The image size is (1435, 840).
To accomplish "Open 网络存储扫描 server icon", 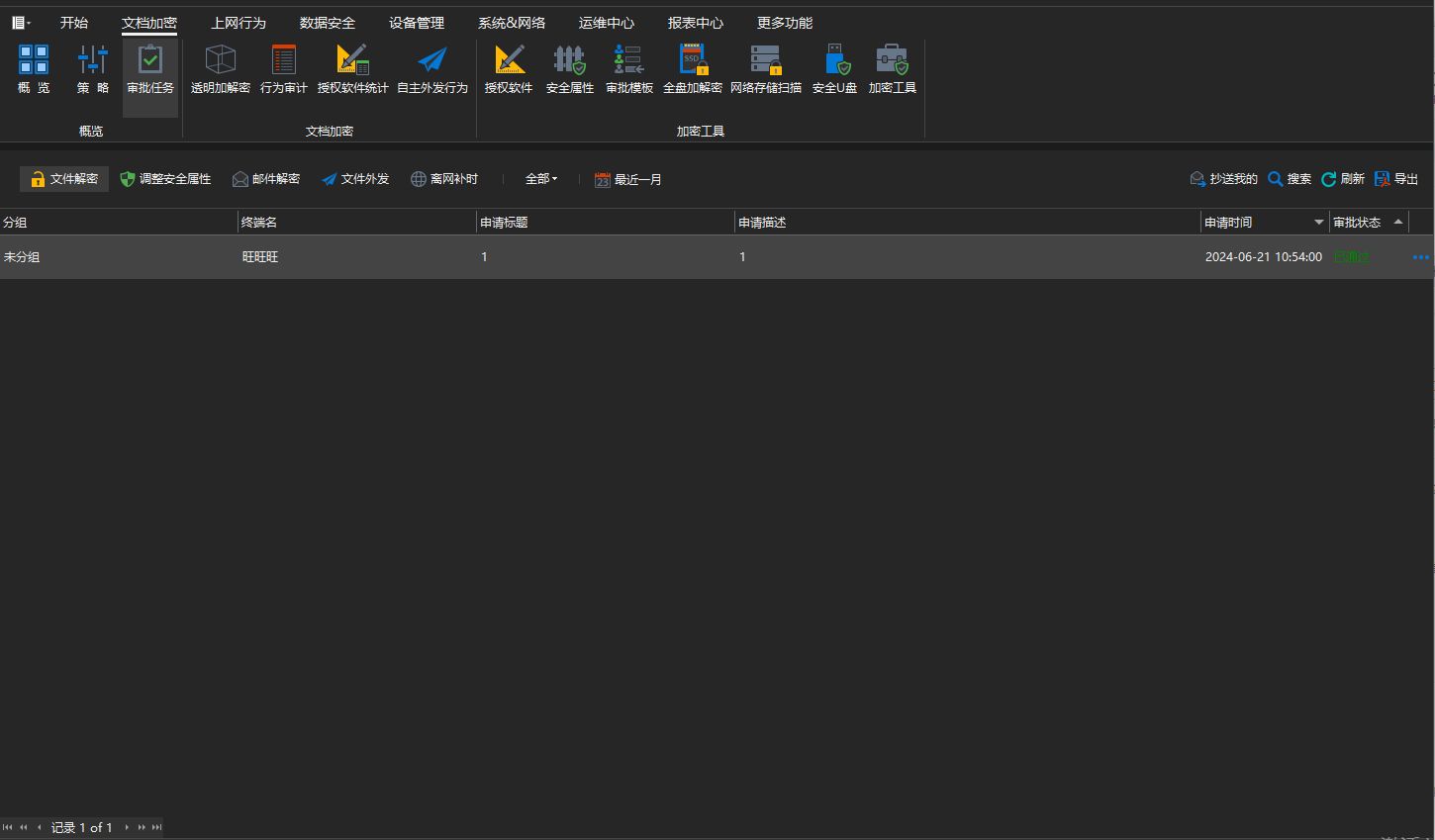I will [x=766, y=68].
